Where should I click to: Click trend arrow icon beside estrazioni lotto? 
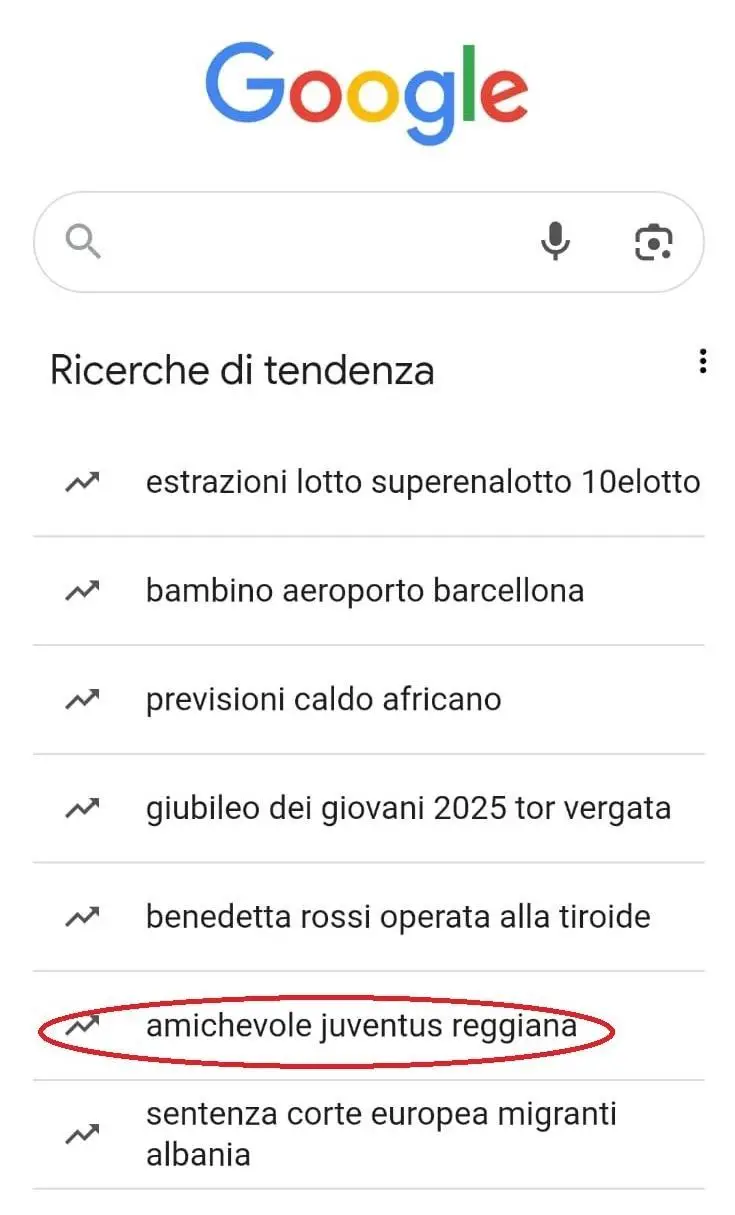click(82, 482)
